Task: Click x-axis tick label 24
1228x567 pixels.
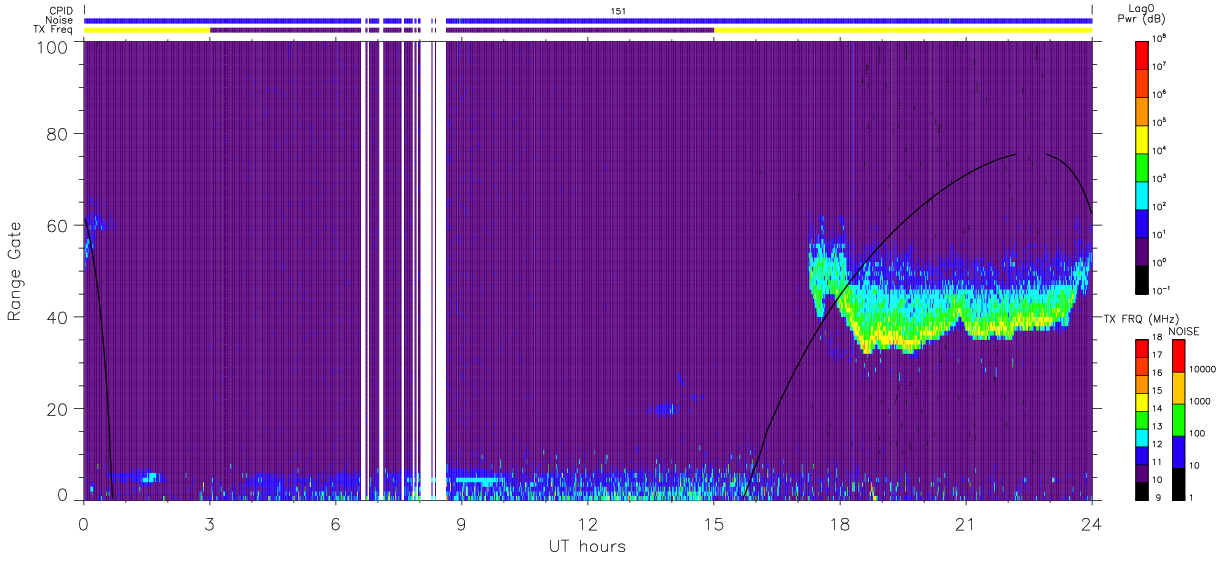Action: (1091, 524)
